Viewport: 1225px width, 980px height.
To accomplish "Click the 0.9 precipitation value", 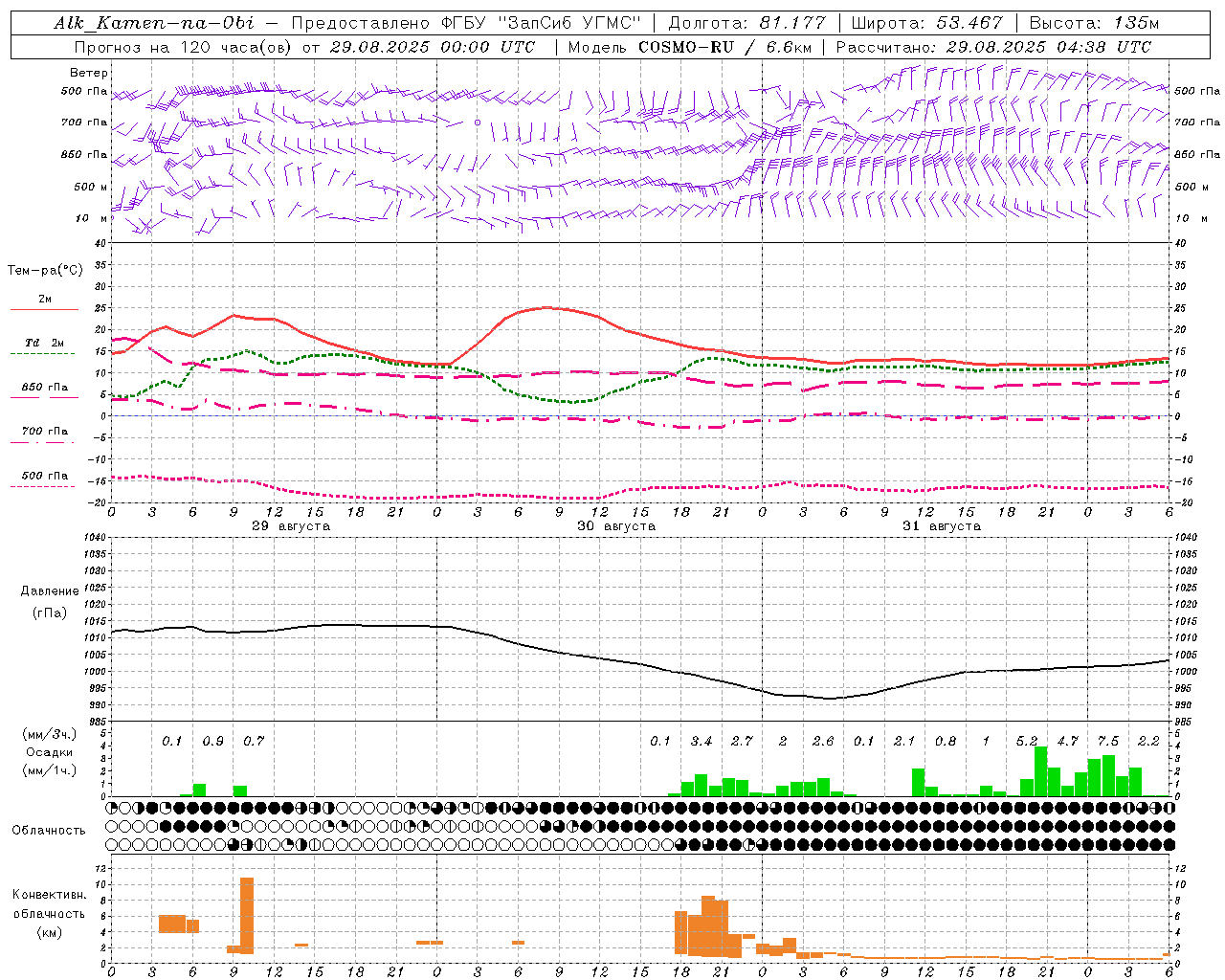I will (212, 742).
